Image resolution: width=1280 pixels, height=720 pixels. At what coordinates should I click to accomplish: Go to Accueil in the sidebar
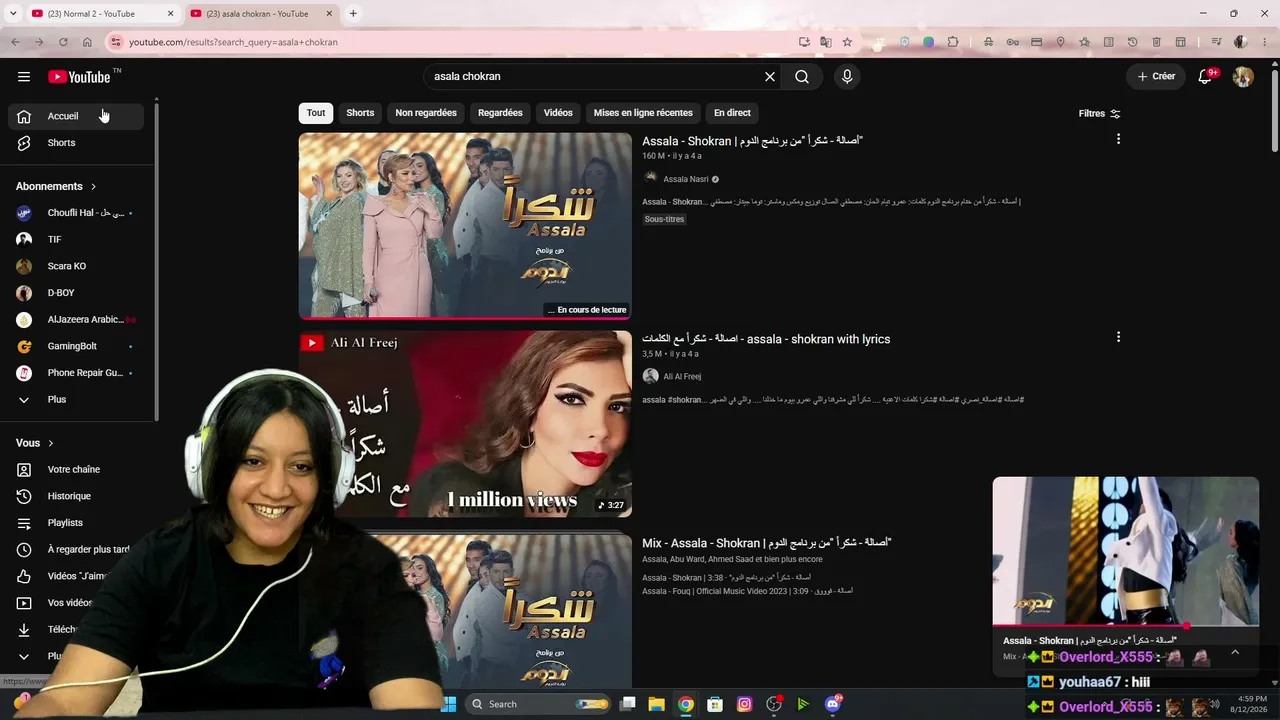coord(76,116)
